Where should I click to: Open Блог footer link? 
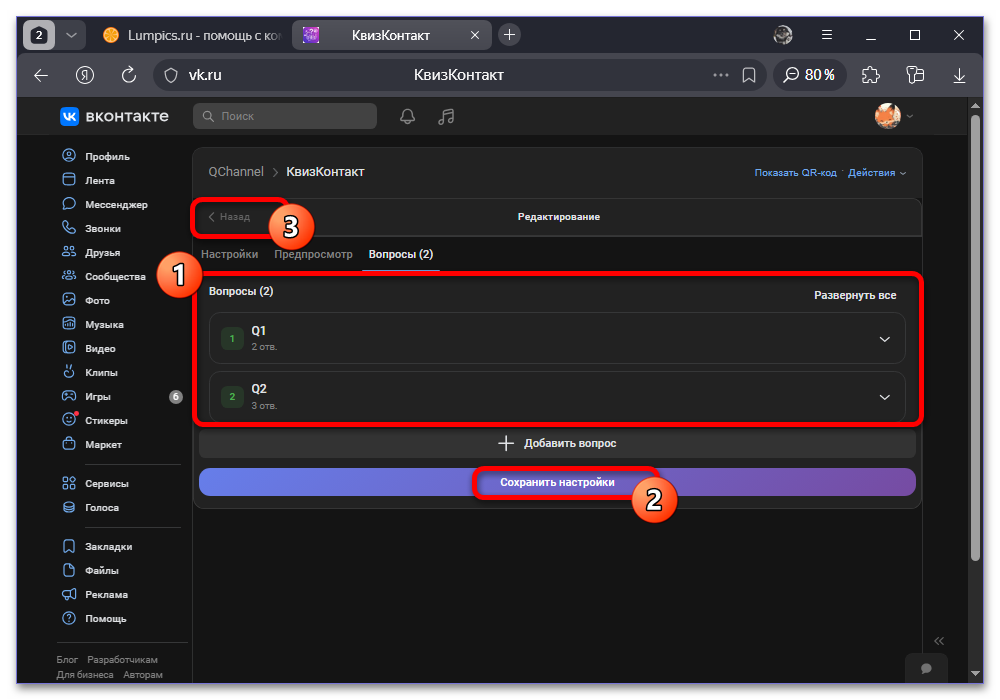[x=67, y=659]
